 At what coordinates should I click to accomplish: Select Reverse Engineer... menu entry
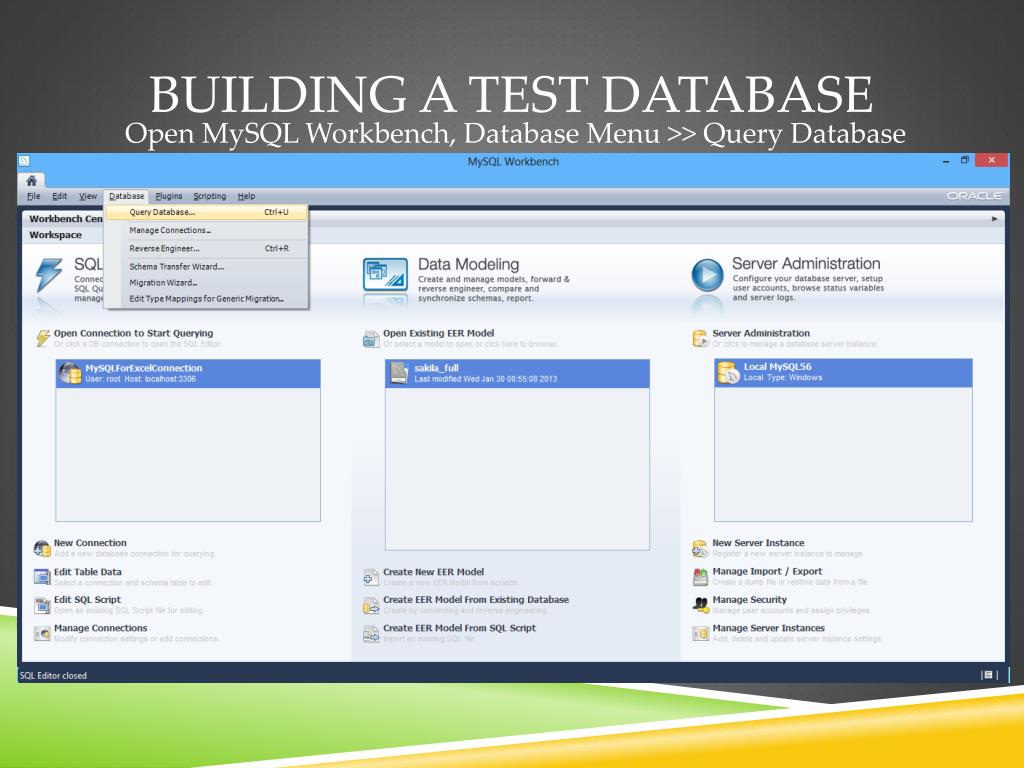[x=206, y=249]
